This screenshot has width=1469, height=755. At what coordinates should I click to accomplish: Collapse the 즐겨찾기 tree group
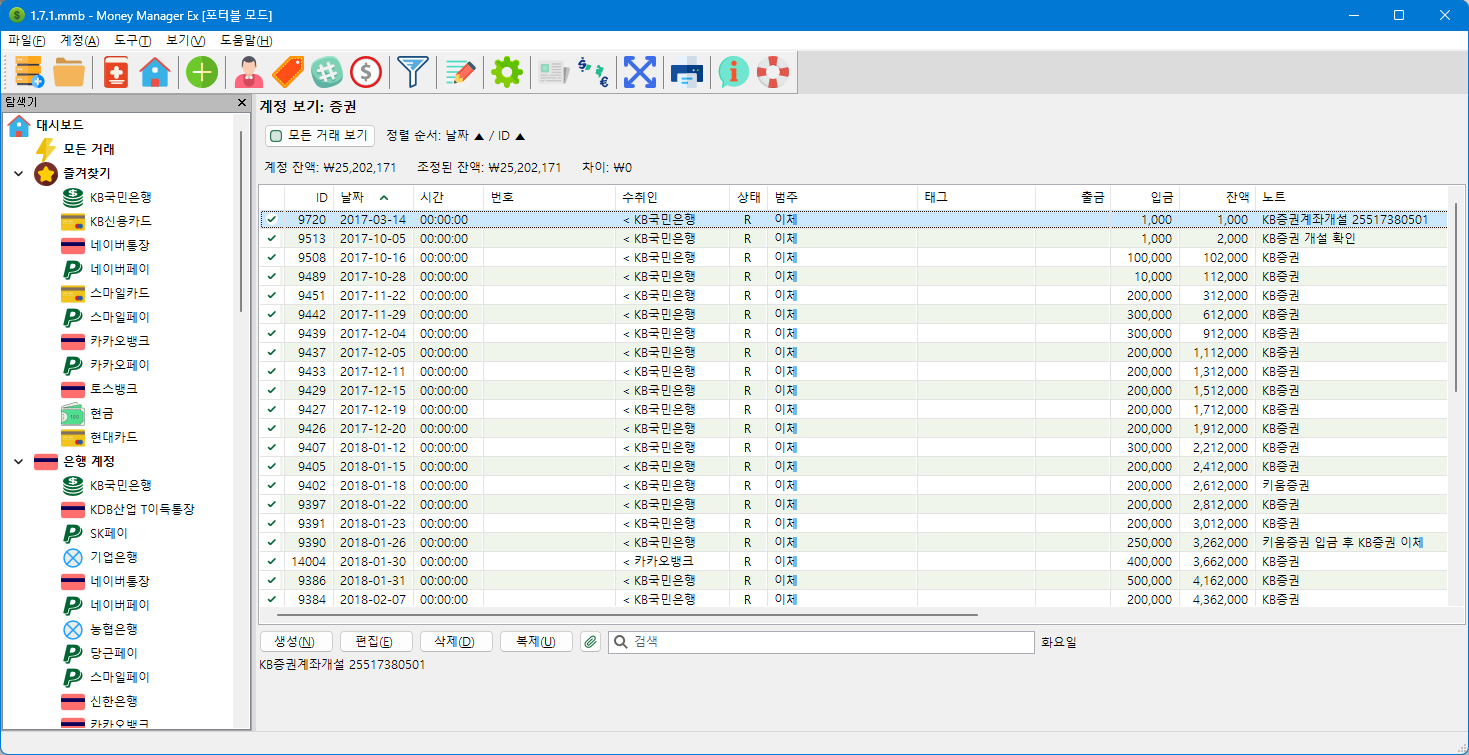coord(19,173)
